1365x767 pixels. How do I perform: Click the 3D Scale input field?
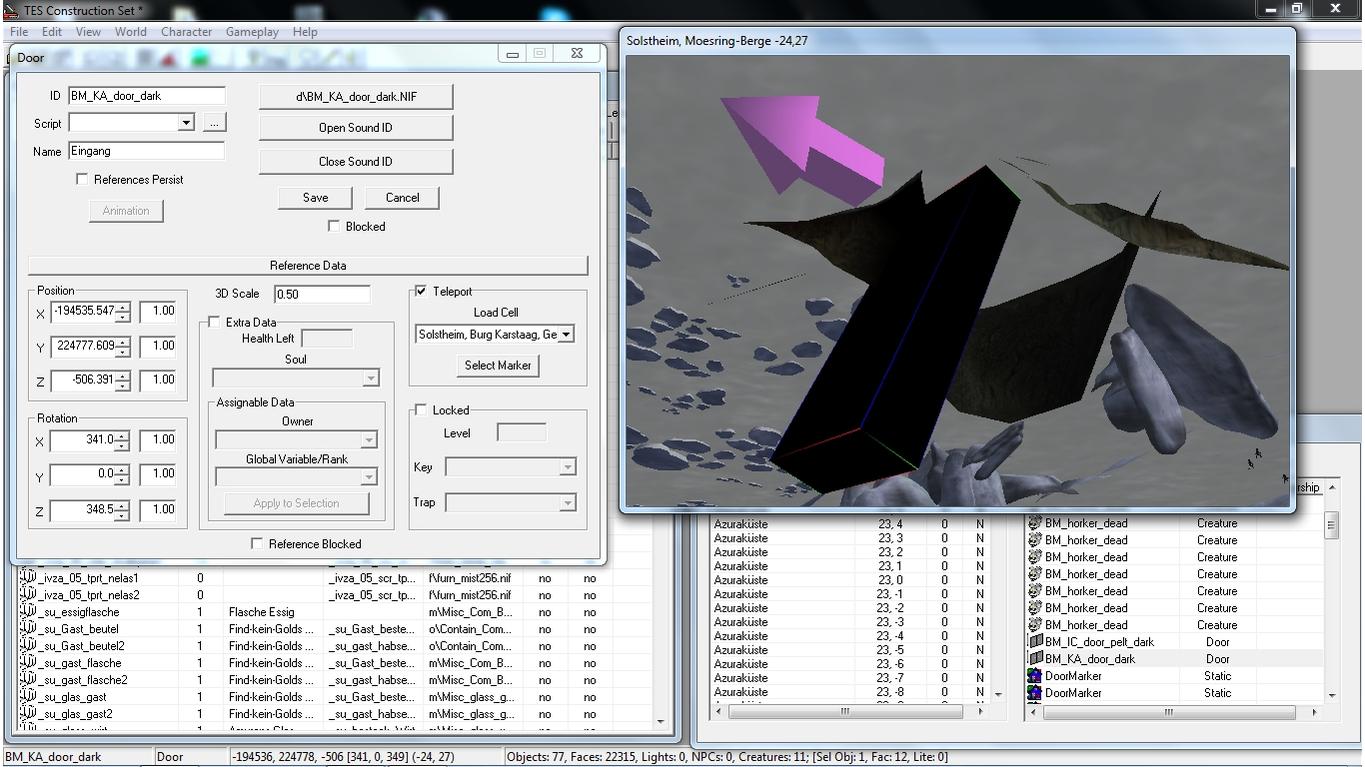(321, 294)
